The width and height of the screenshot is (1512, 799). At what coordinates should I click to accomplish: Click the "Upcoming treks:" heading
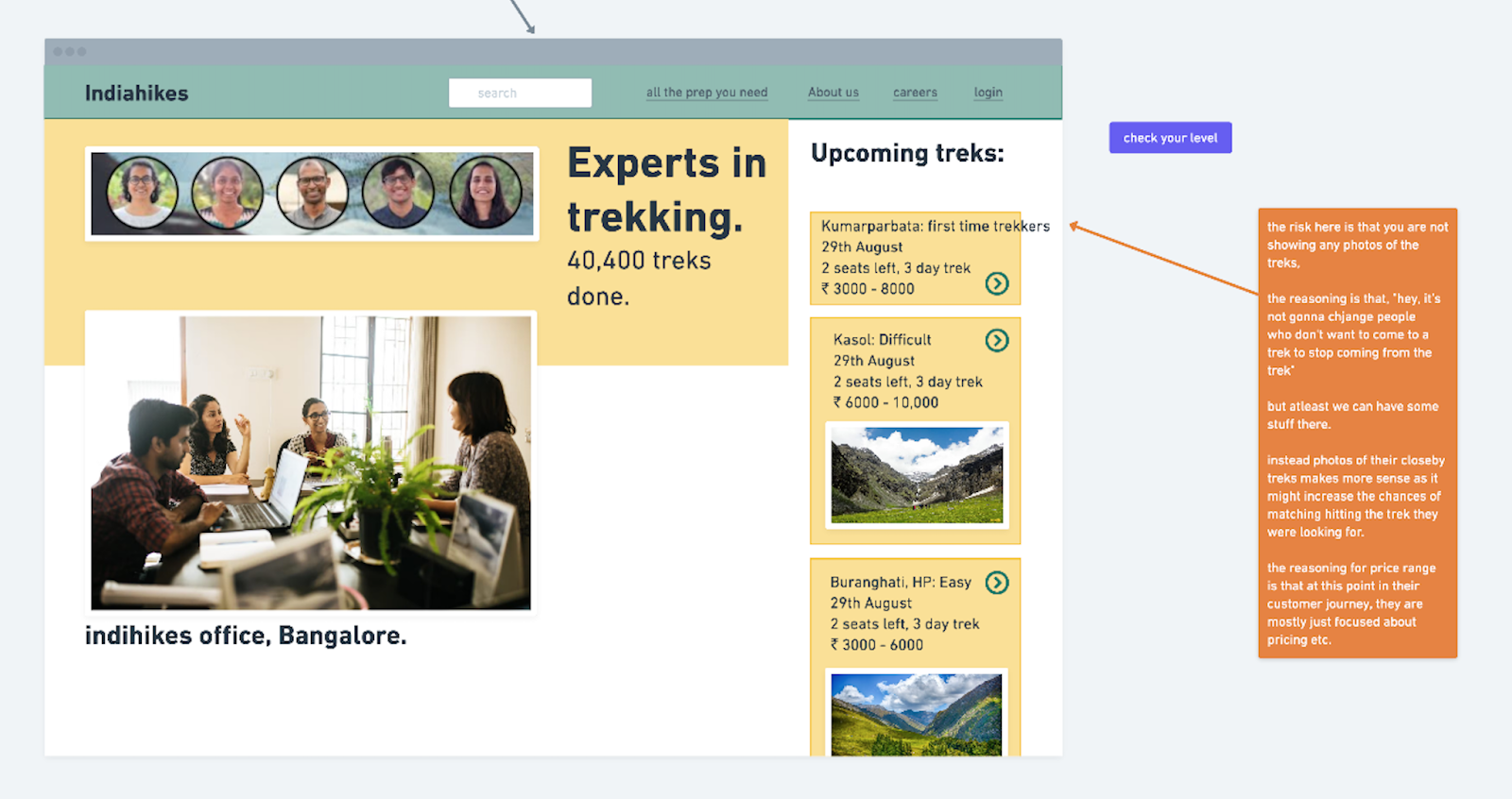[907, 153]
